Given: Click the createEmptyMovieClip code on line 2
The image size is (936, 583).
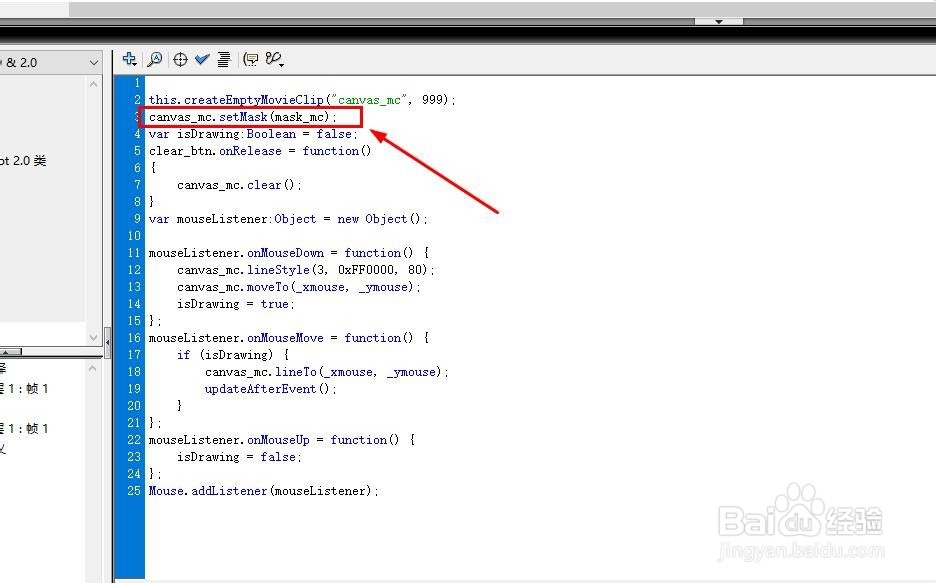Looking at the screenshot, I should pyautogui.click(x=302, y=100).
